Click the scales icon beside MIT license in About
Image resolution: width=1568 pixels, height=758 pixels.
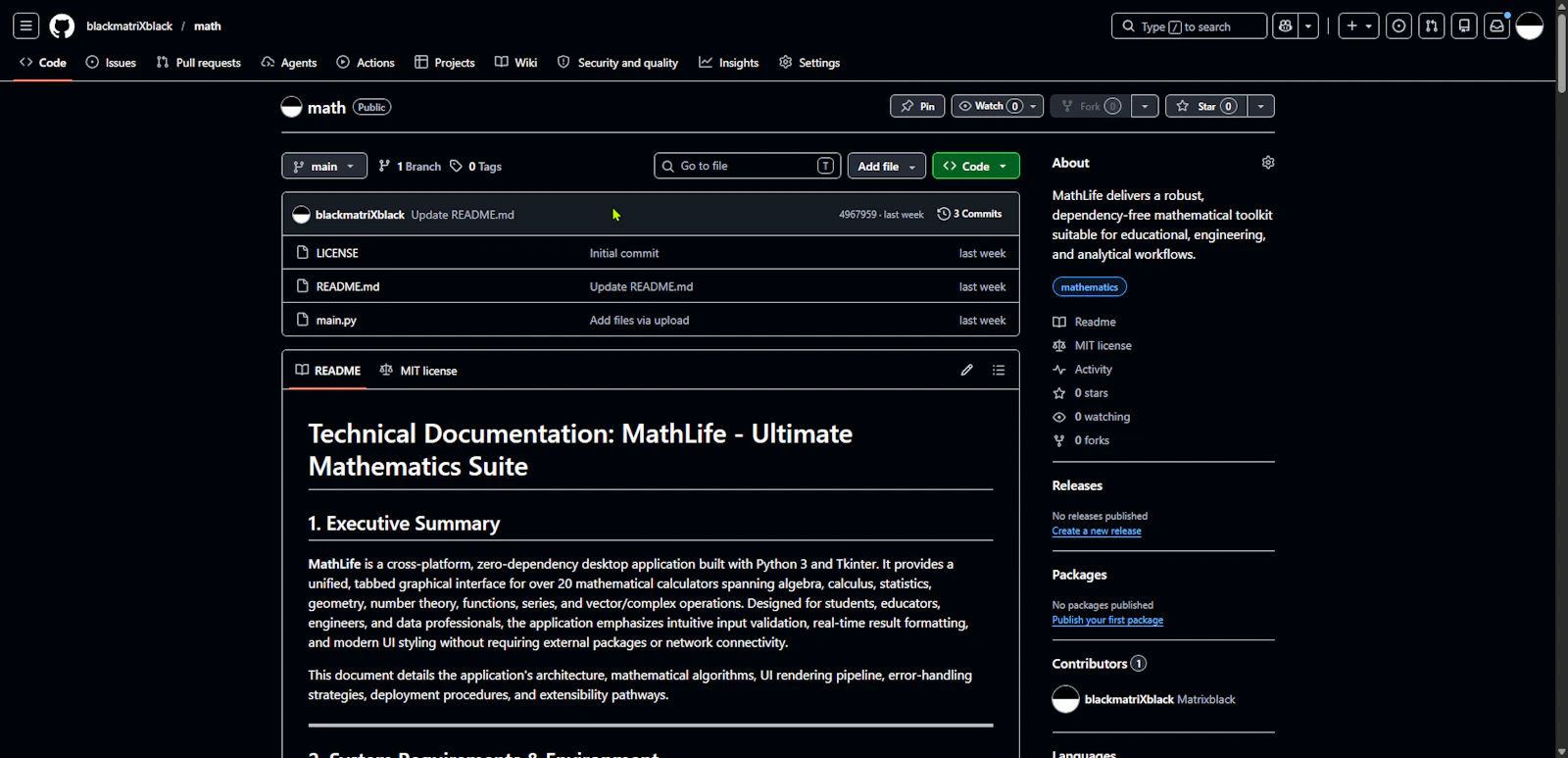(1059, 346)
